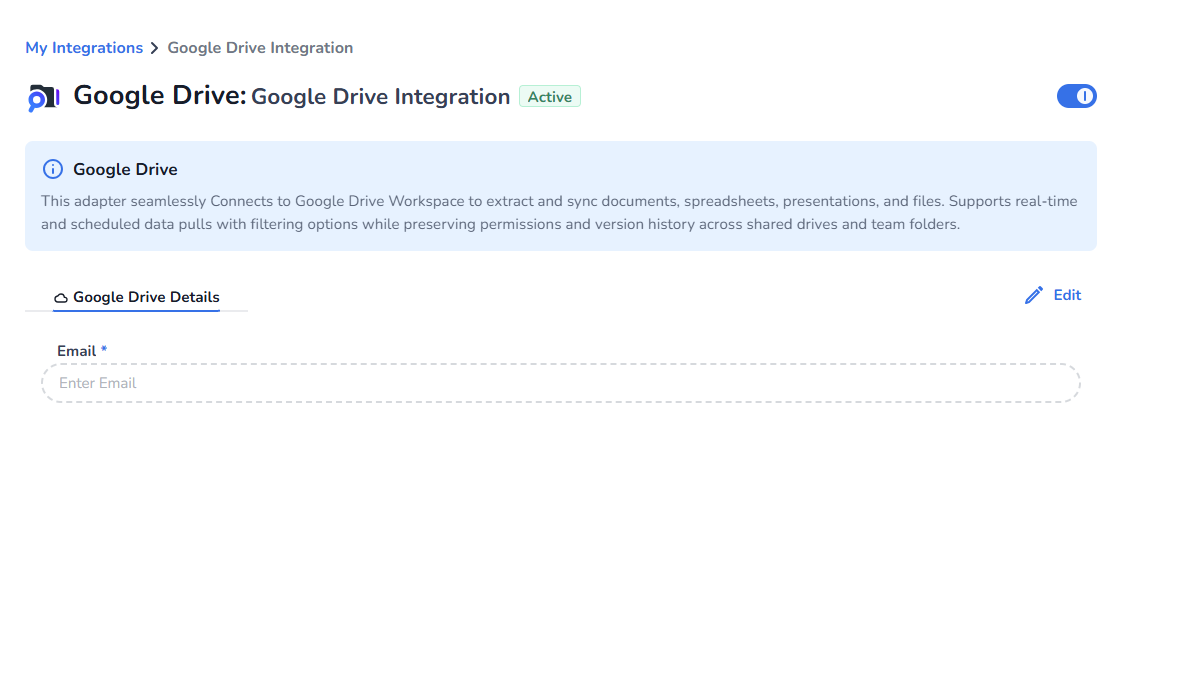
Task: Click the My Integrations breadcrumb link
Action: click(x=84, y=48)
